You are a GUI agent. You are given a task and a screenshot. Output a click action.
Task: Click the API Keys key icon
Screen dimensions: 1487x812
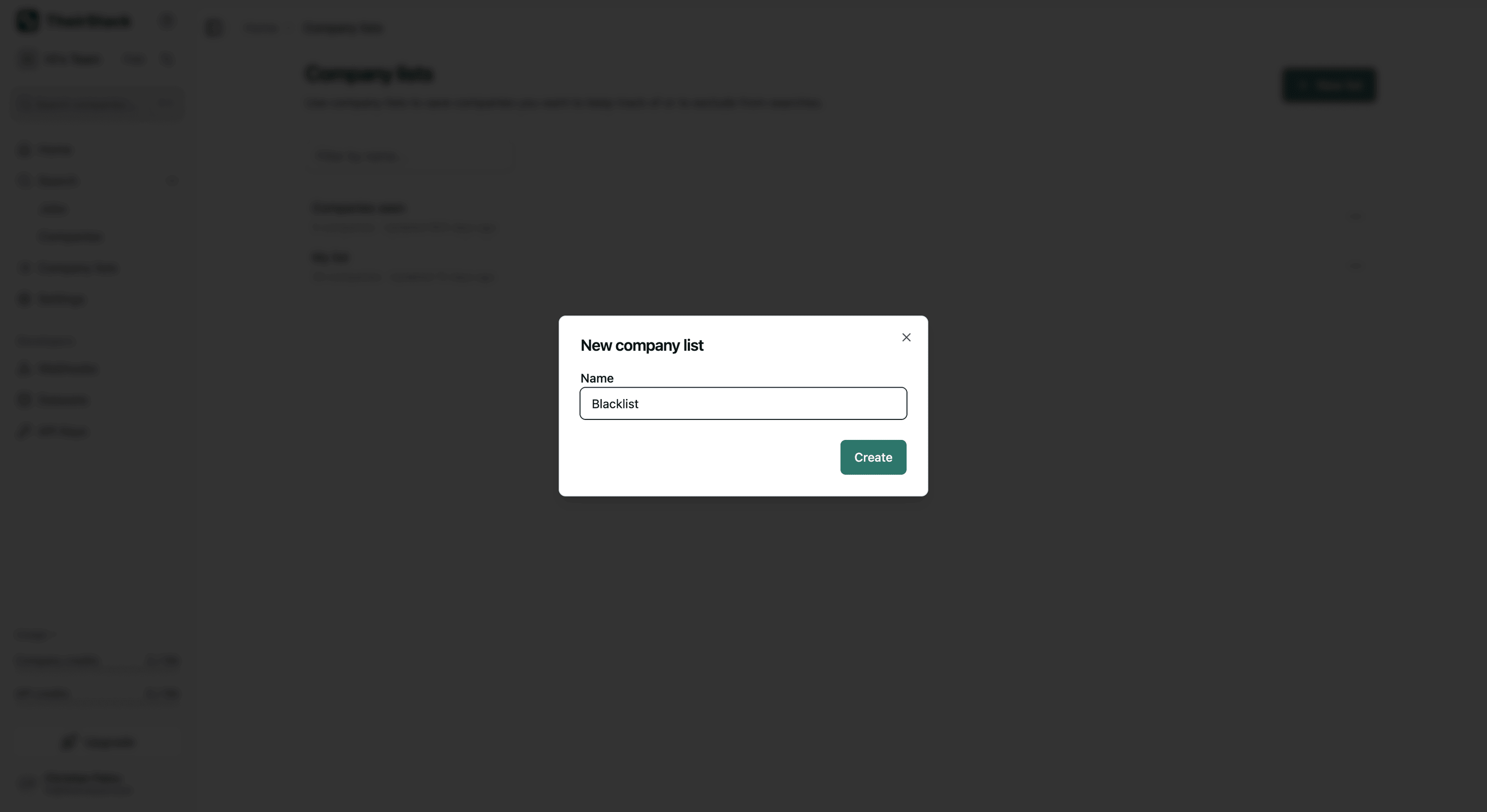tap(24, 431)
